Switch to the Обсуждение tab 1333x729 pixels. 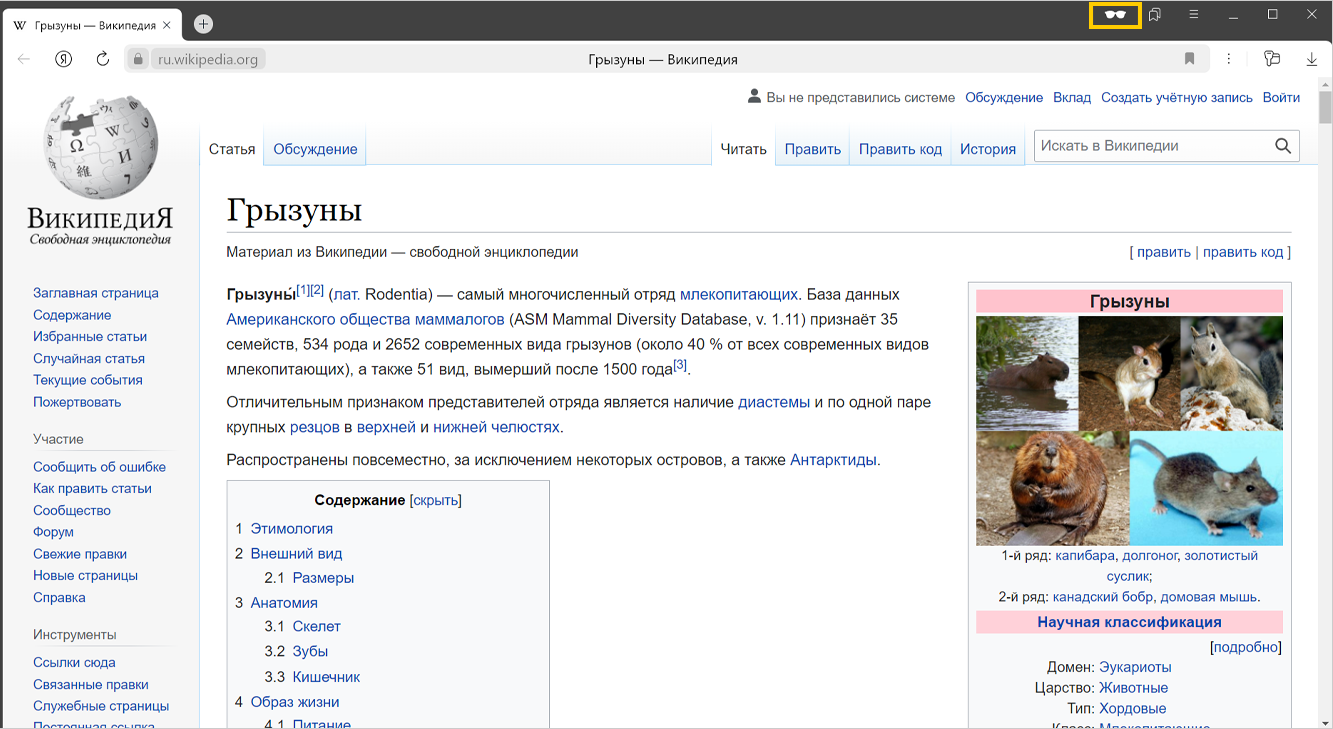315,149
